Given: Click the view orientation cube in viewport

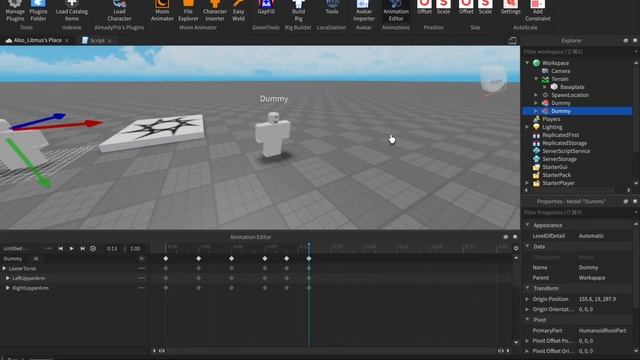Looking at the screenshot, I should pos(494,79).
